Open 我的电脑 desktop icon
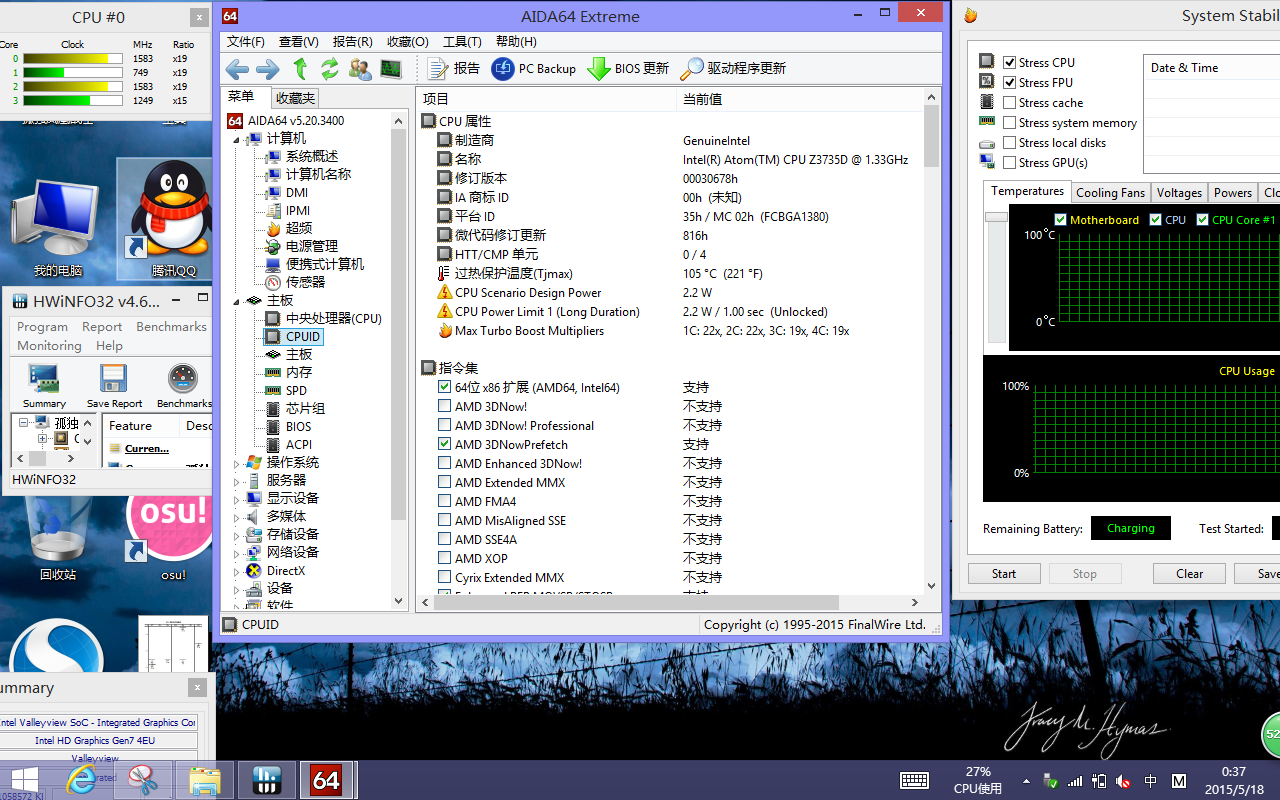 point(58,228)
